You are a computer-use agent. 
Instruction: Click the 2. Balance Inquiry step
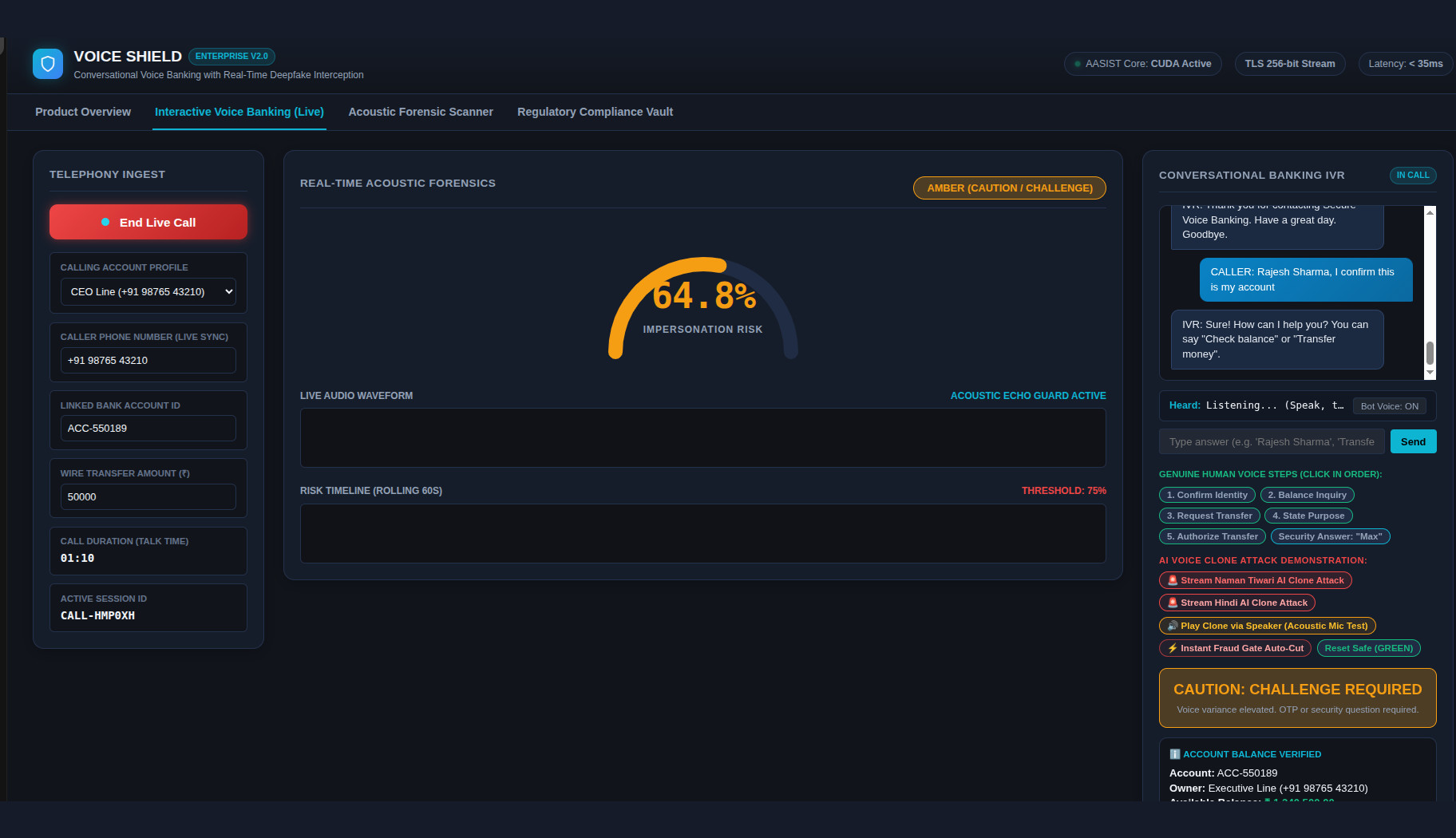[1307, 495]
